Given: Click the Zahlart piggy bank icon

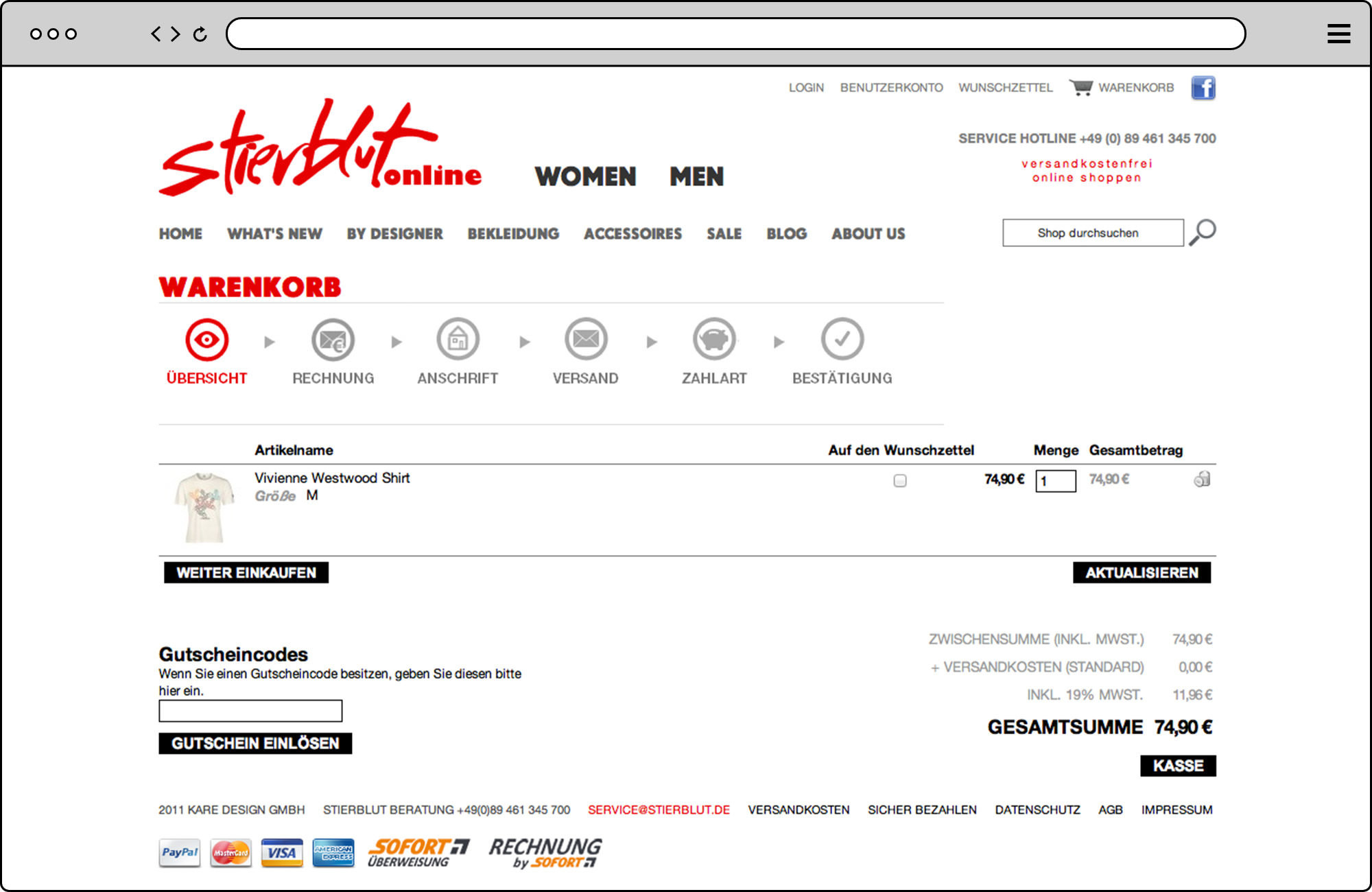Looking at the screenshot, I should 714,339.
